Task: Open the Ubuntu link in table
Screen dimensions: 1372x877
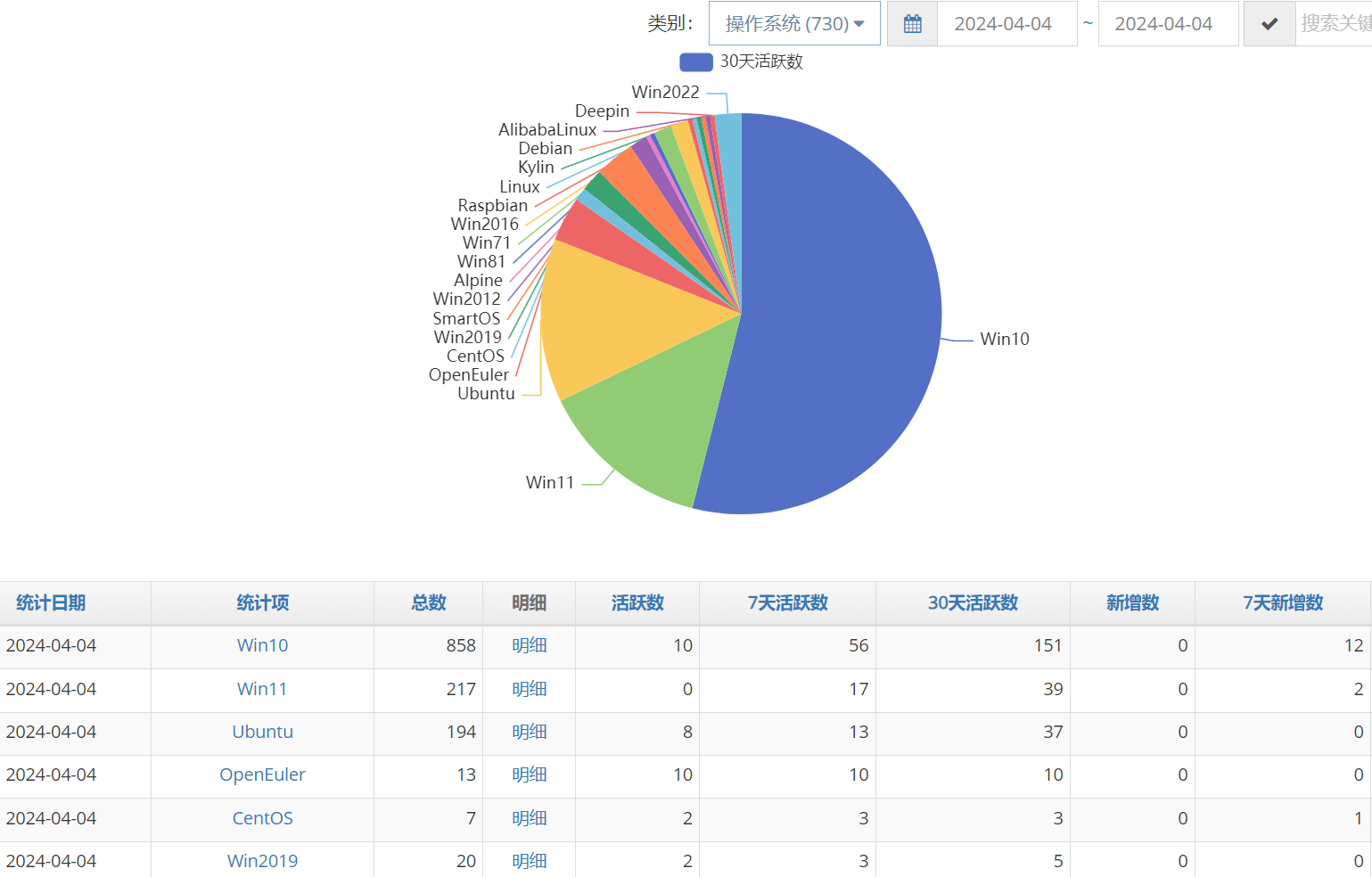Action: pyautogui.click(x=262, y=732)
